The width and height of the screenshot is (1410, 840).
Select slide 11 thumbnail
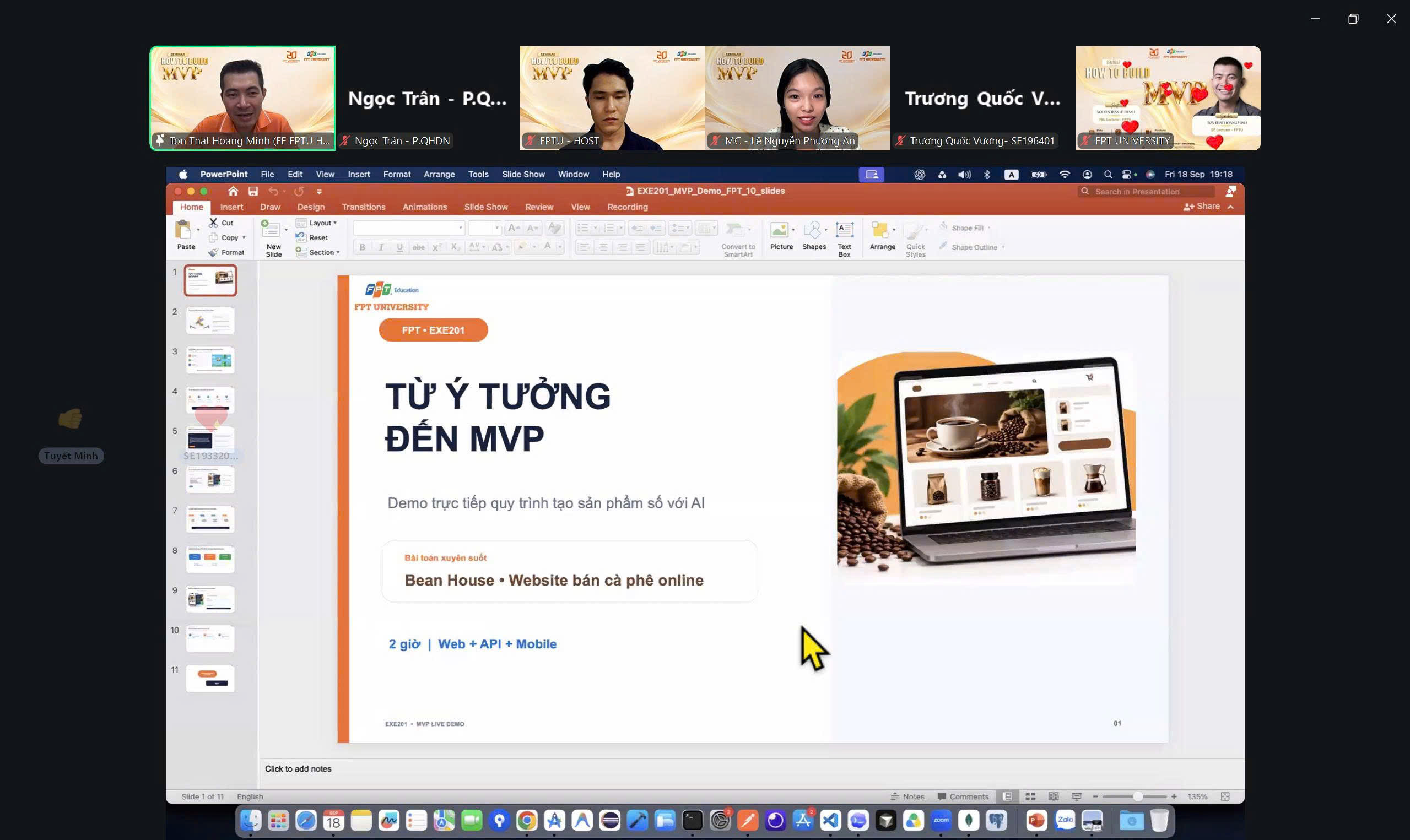click(x=210, y=679)
